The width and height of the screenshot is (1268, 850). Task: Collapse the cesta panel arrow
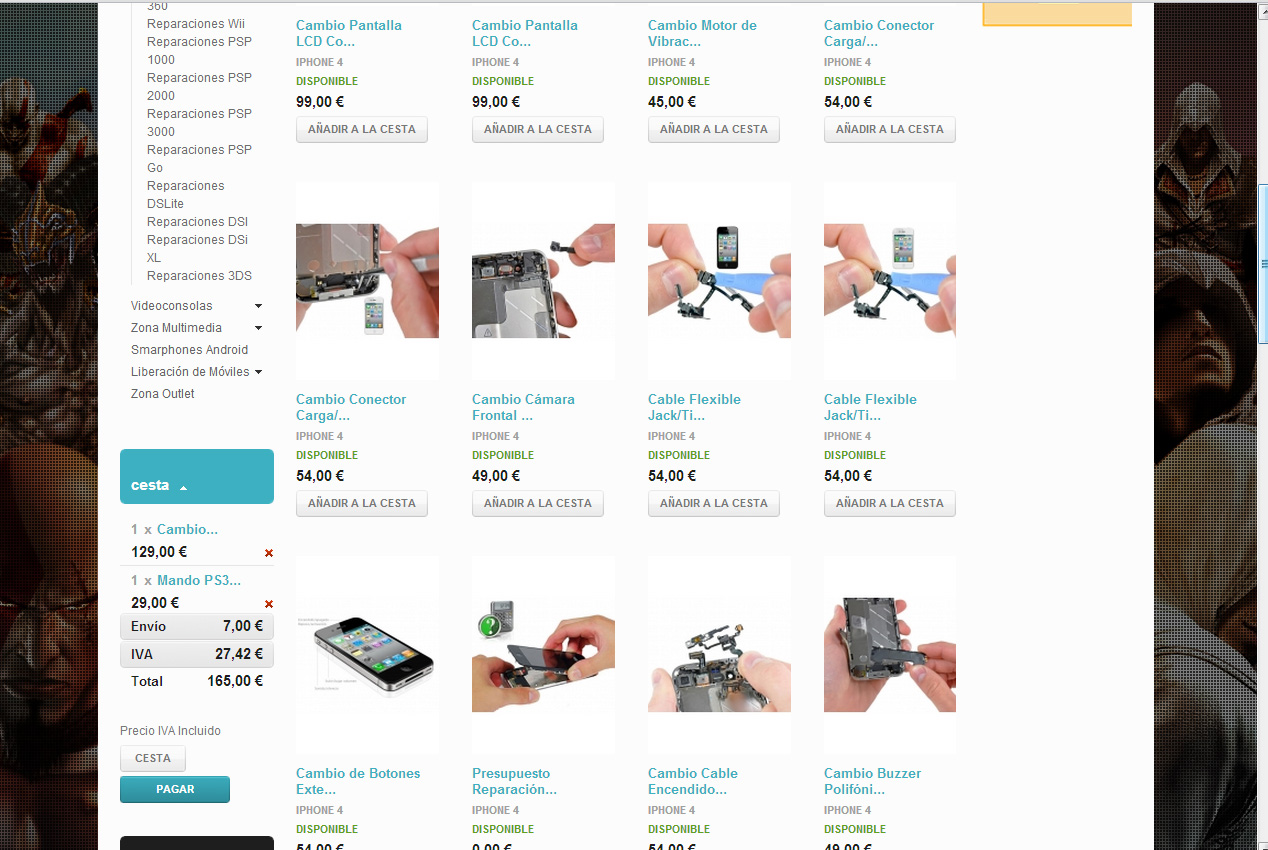[183, 487]
